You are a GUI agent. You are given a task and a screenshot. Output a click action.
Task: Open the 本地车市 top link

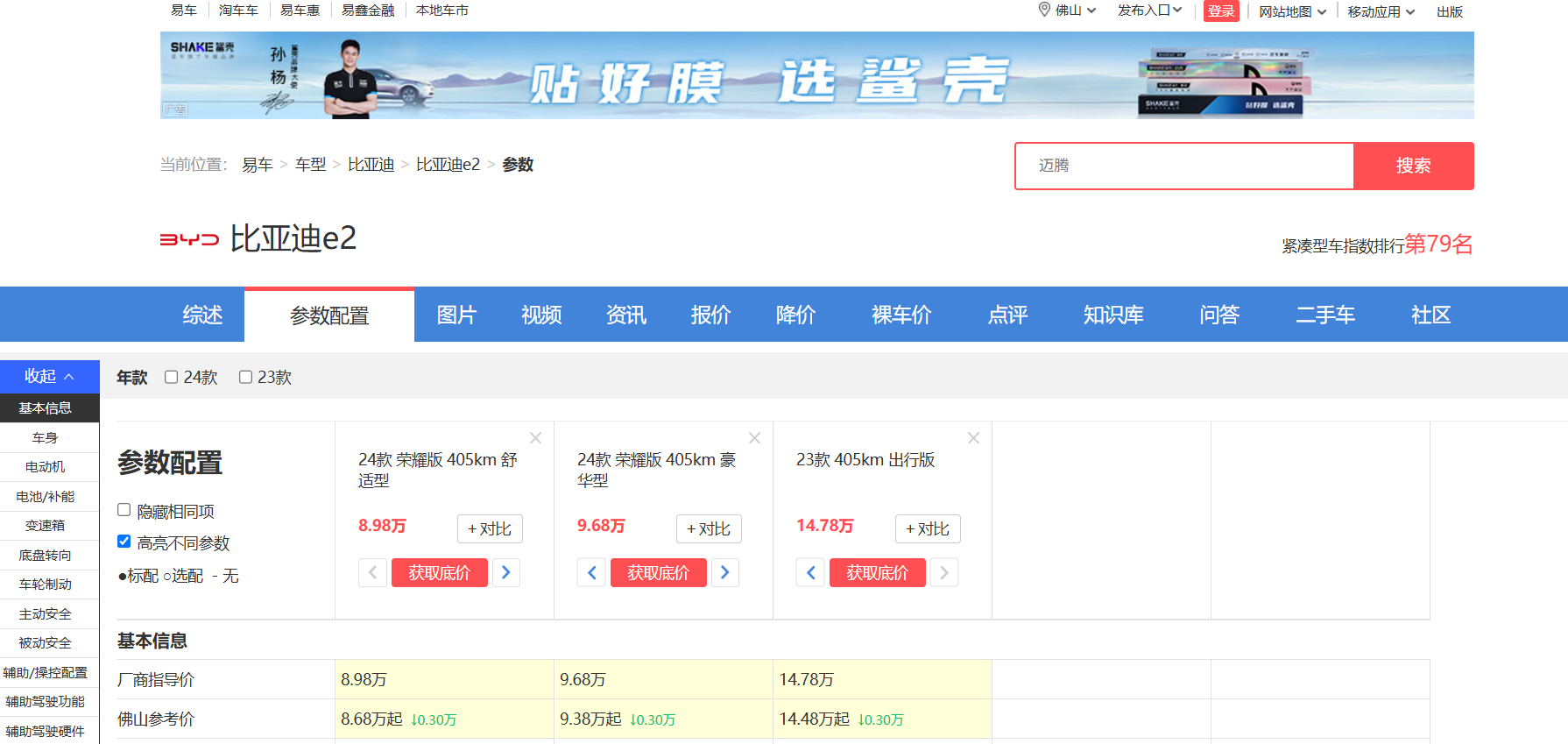442,11
